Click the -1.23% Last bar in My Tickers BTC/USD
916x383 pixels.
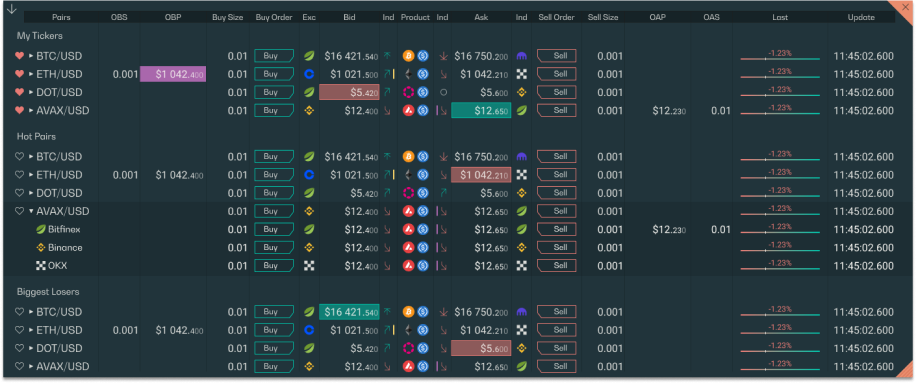pyautogui.click(x=780, y=55)
